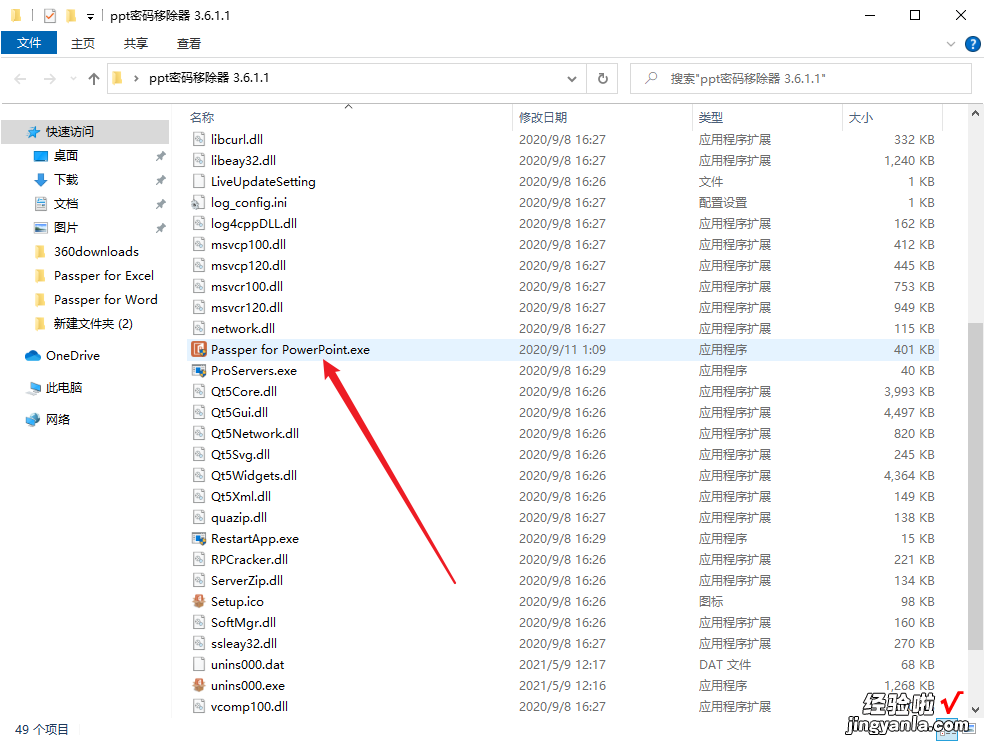Click the OneDrive cloud icon
985x742 pixels.
pyautogui.click(x=33, y=356)
